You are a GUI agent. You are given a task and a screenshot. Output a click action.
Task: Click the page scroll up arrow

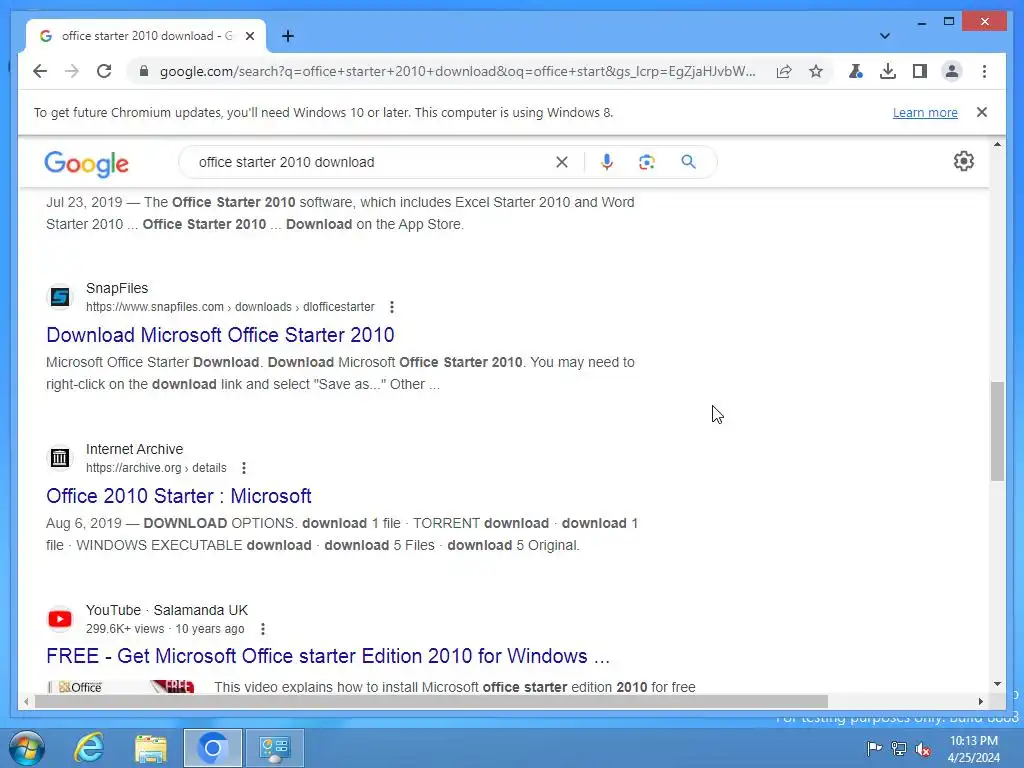tap(997, 144)
